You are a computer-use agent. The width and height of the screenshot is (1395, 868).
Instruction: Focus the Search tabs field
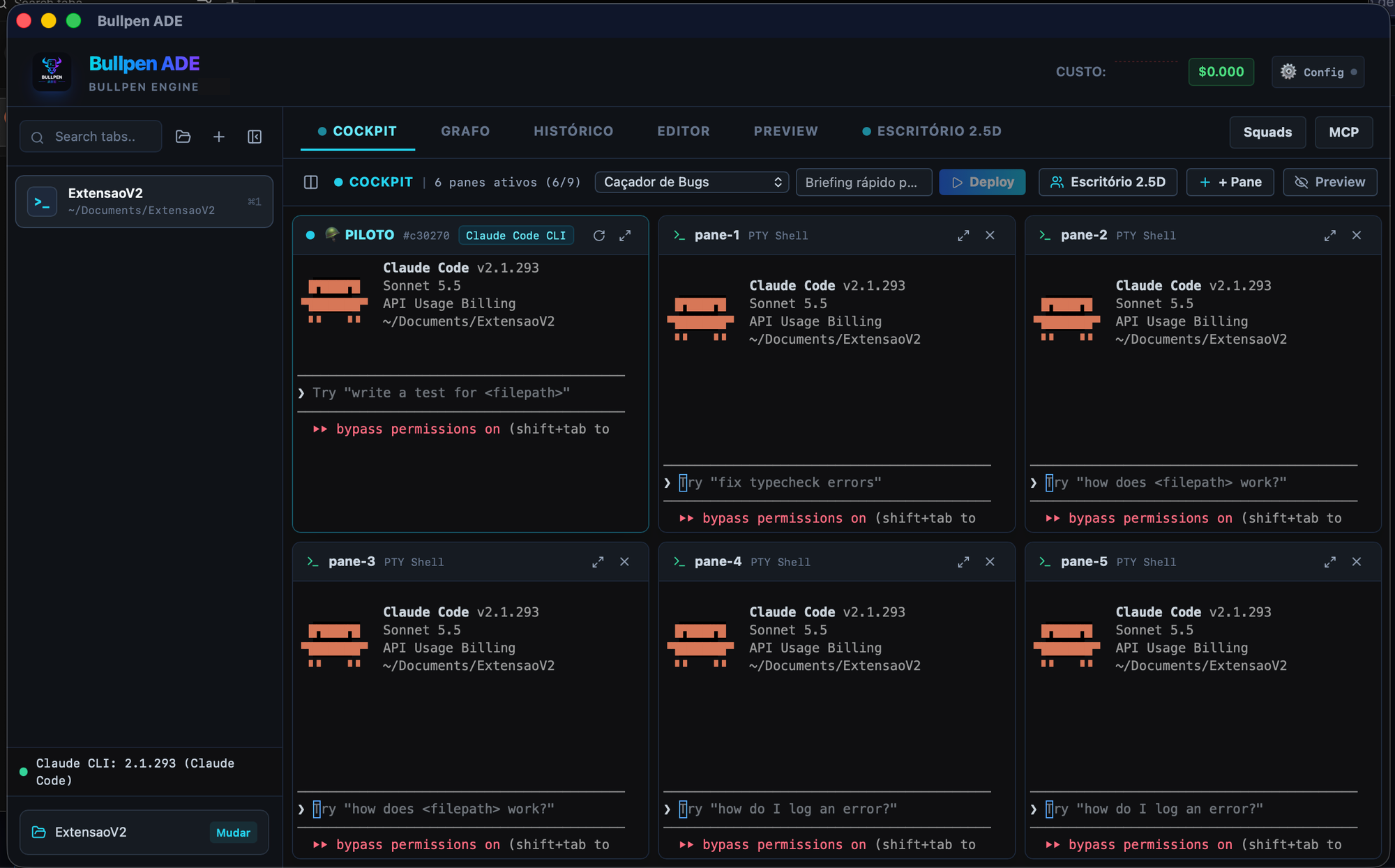91,137
